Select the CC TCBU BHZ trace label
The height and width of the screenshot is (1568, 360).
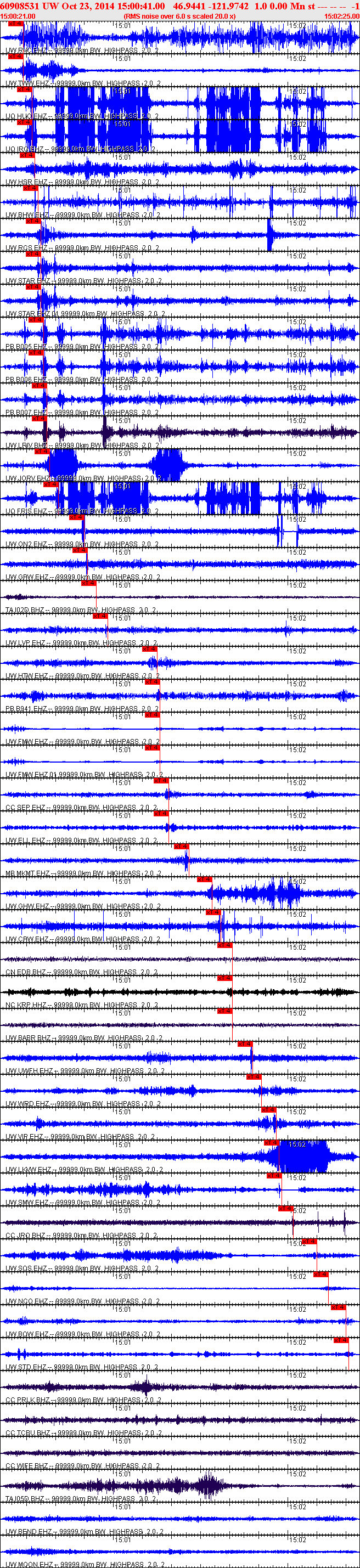(84, 1433)
